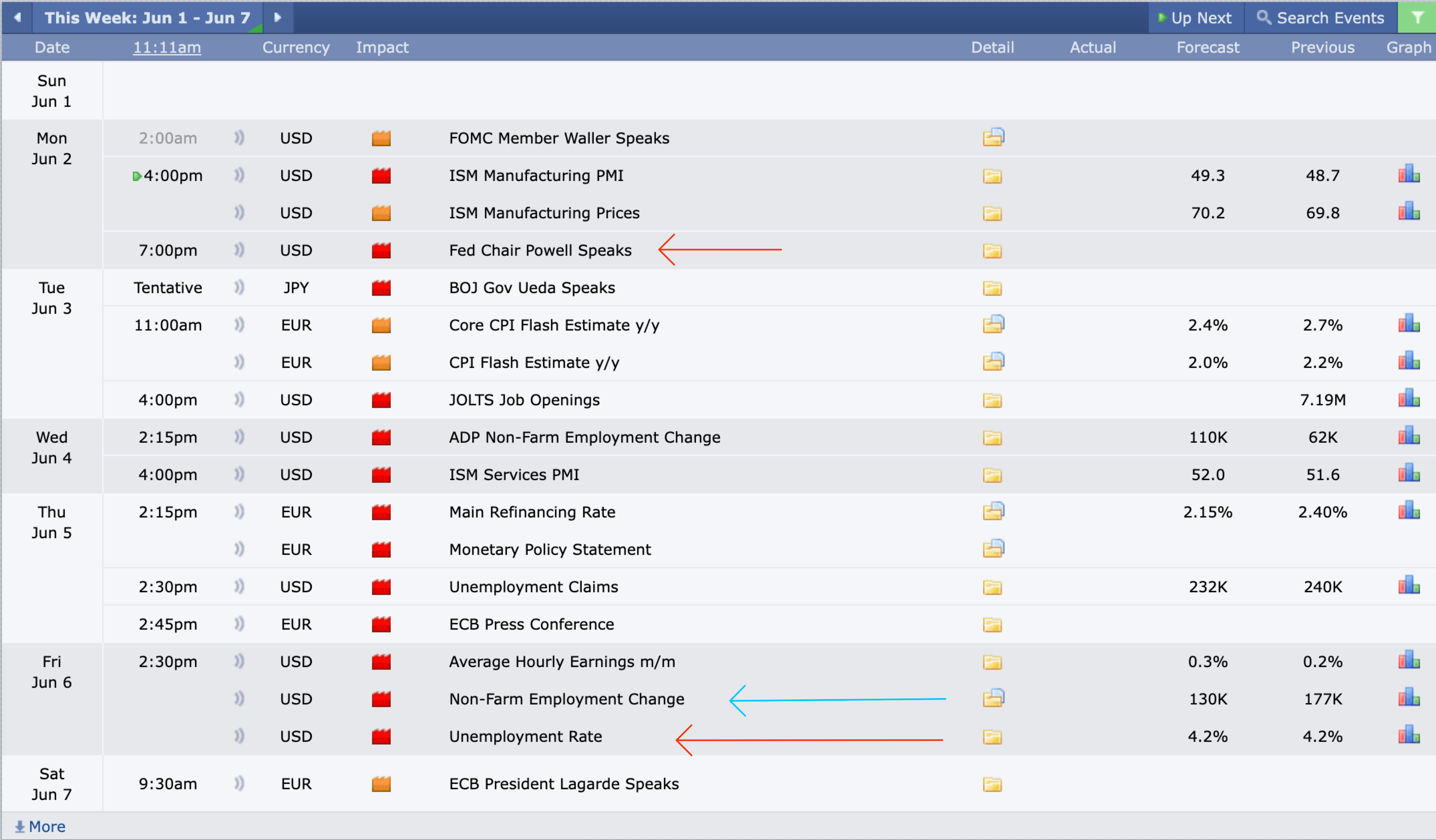The width and height of the screenshot is (1436, 840).
Task: Expand More events at bottom
Action: [x=40, y=826]
